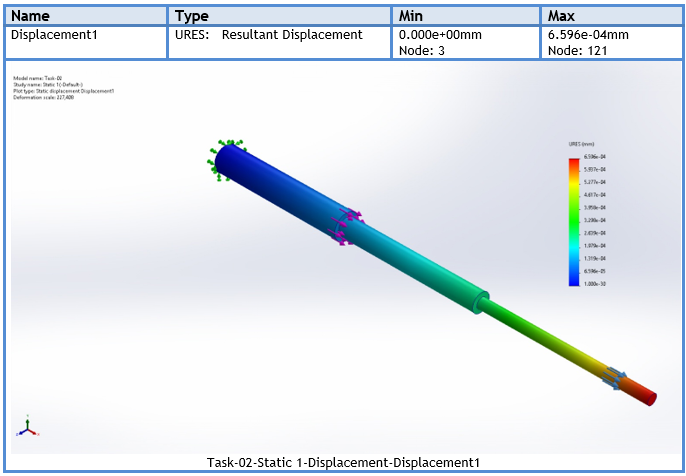Select the blue force arrows near red tip

click(x=614, y=378)
